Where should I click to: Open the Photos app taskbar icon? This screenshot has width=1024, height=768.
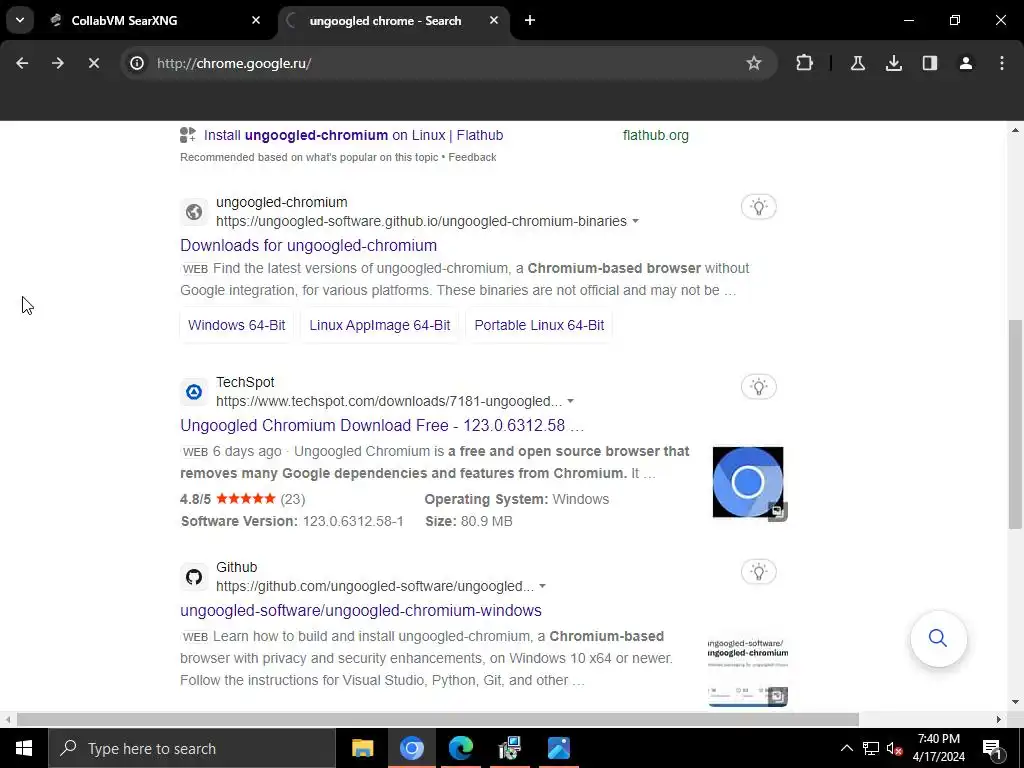[x=559, y=748]
